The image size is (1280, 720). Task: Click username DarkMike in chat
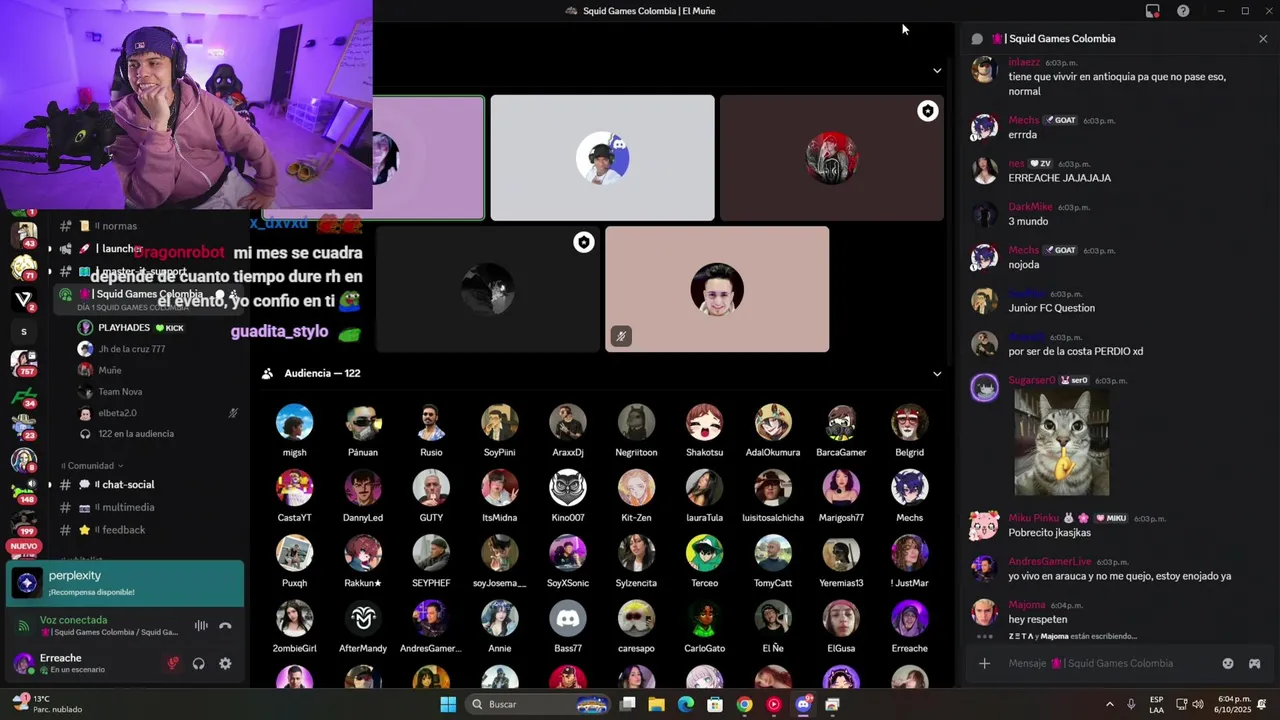(1030, 207)
